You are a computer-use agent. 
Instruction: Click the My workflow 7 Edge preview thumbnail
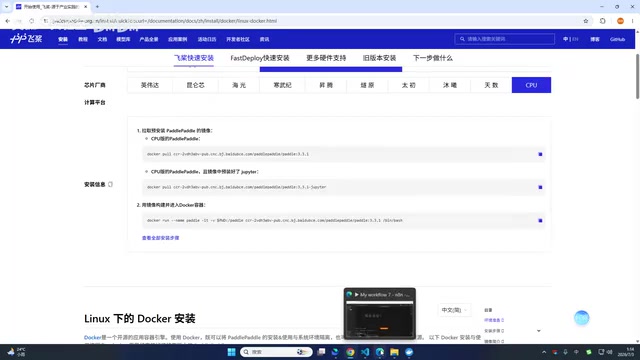(x=380, y=313)
